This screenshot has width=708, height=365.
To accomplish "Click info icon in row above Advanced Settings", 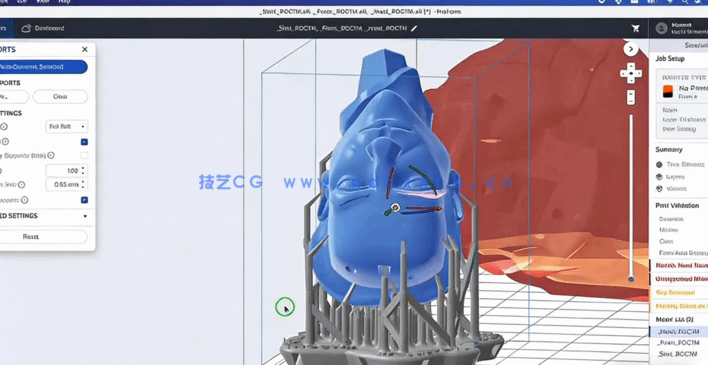I will tap(24, 200).
